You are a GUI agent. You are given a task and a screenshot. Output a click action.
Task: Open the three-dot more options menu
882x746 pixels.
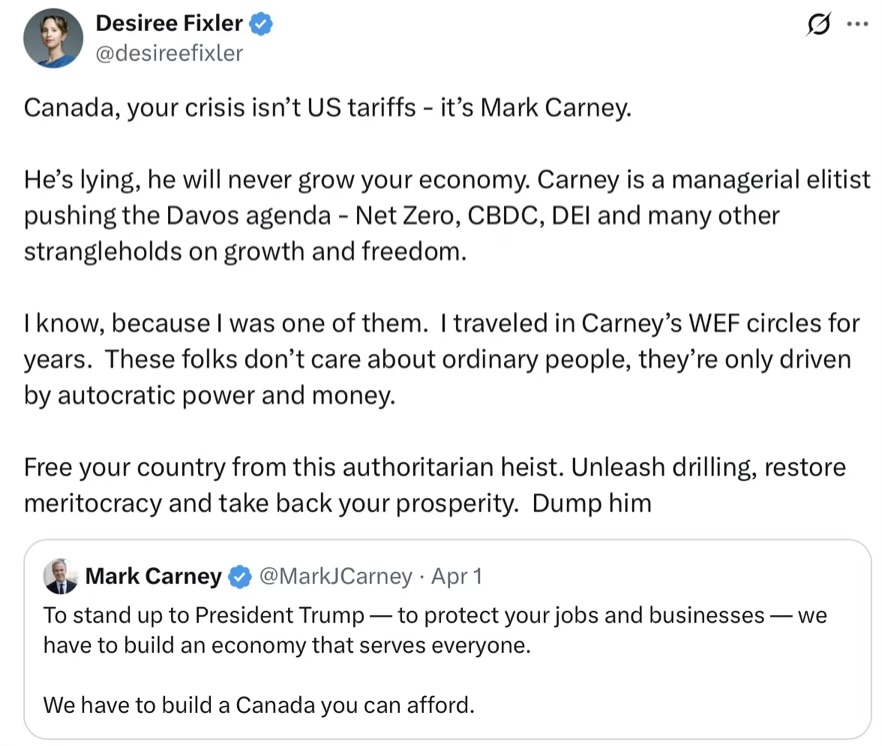point(857,26)
